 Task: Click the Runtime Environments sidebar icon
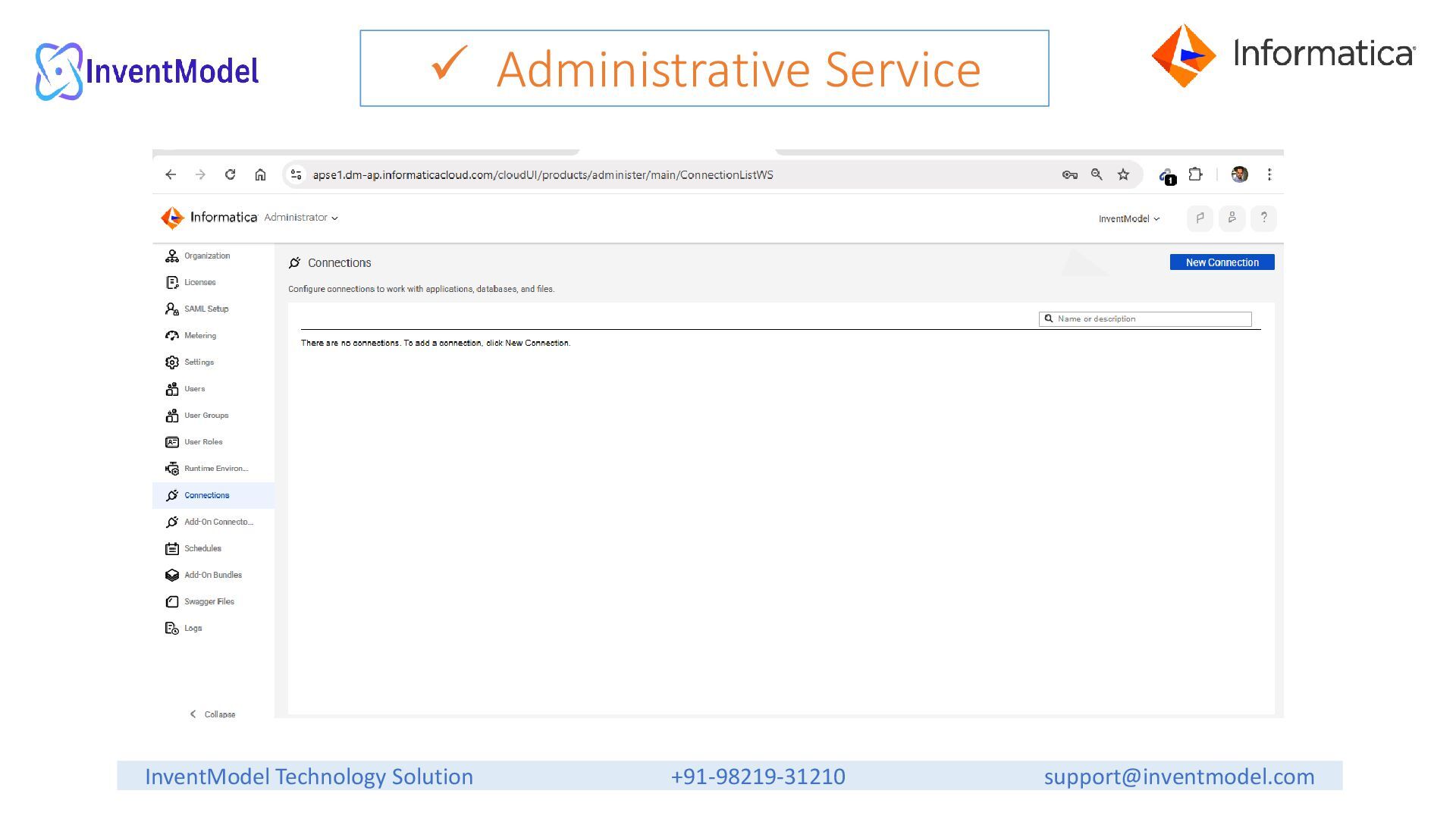tap(172, 469)
